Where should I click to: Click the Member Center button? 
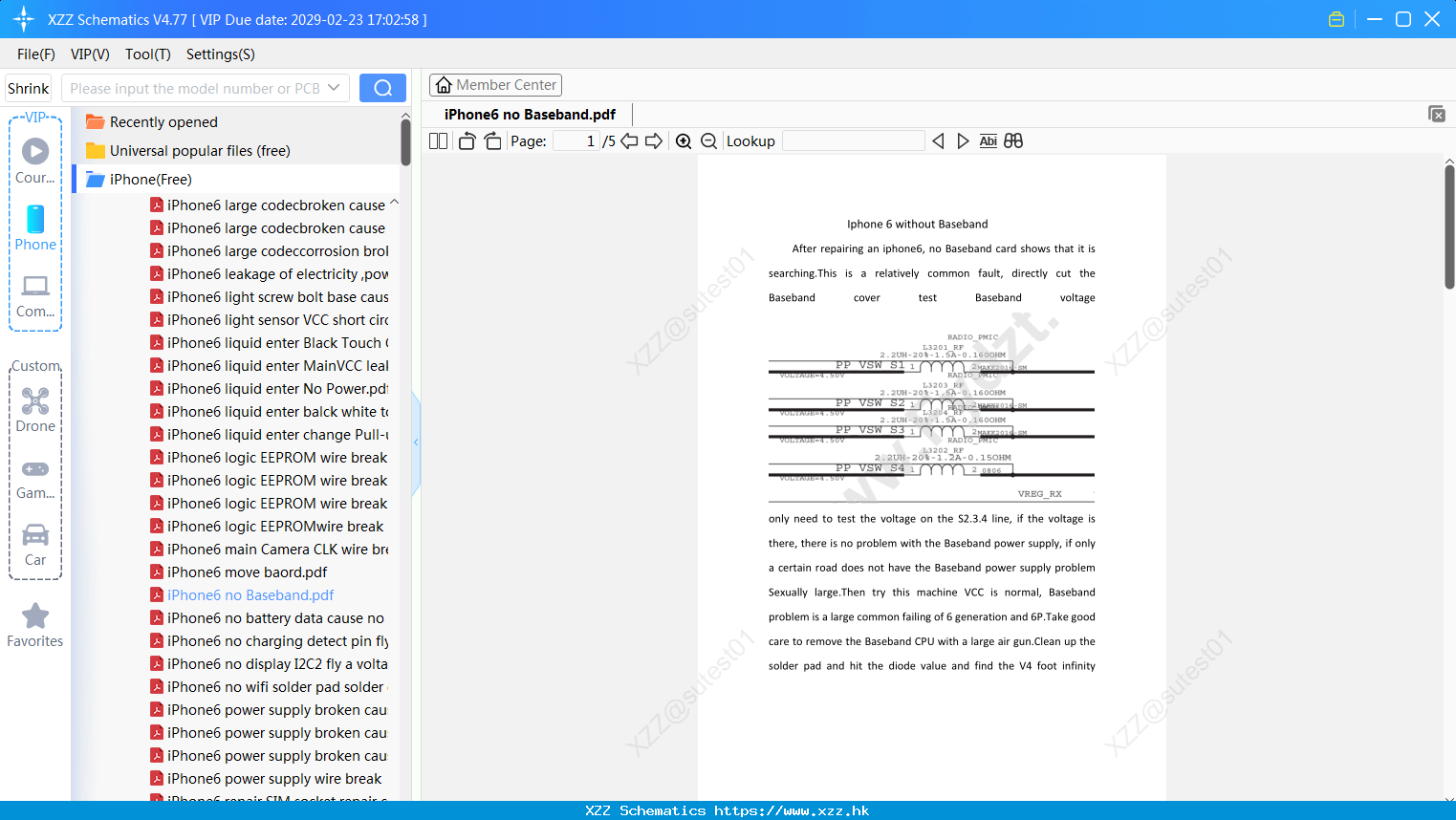[x=495, y=85]
